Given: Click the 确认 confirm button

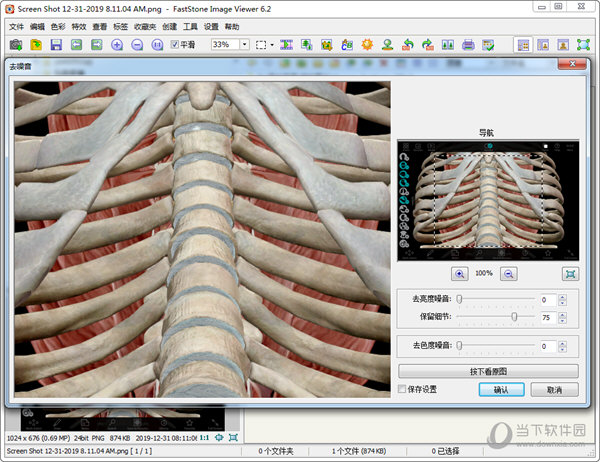Looking at the screenshot, I should pos(501,390).
